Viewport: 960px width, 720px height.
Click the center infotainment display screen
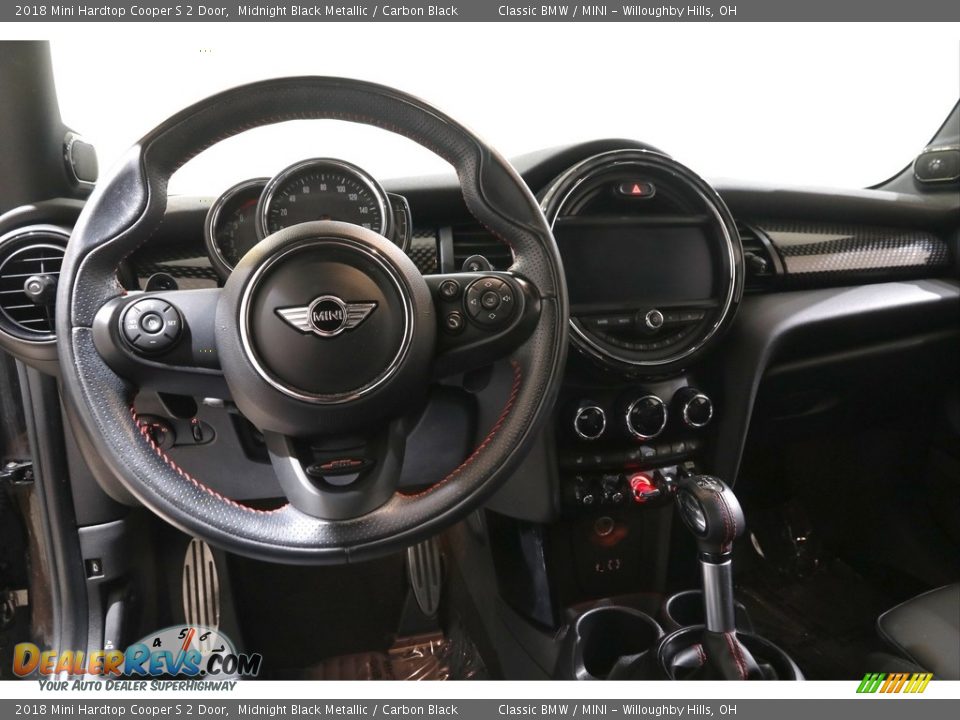pos(637,260)
